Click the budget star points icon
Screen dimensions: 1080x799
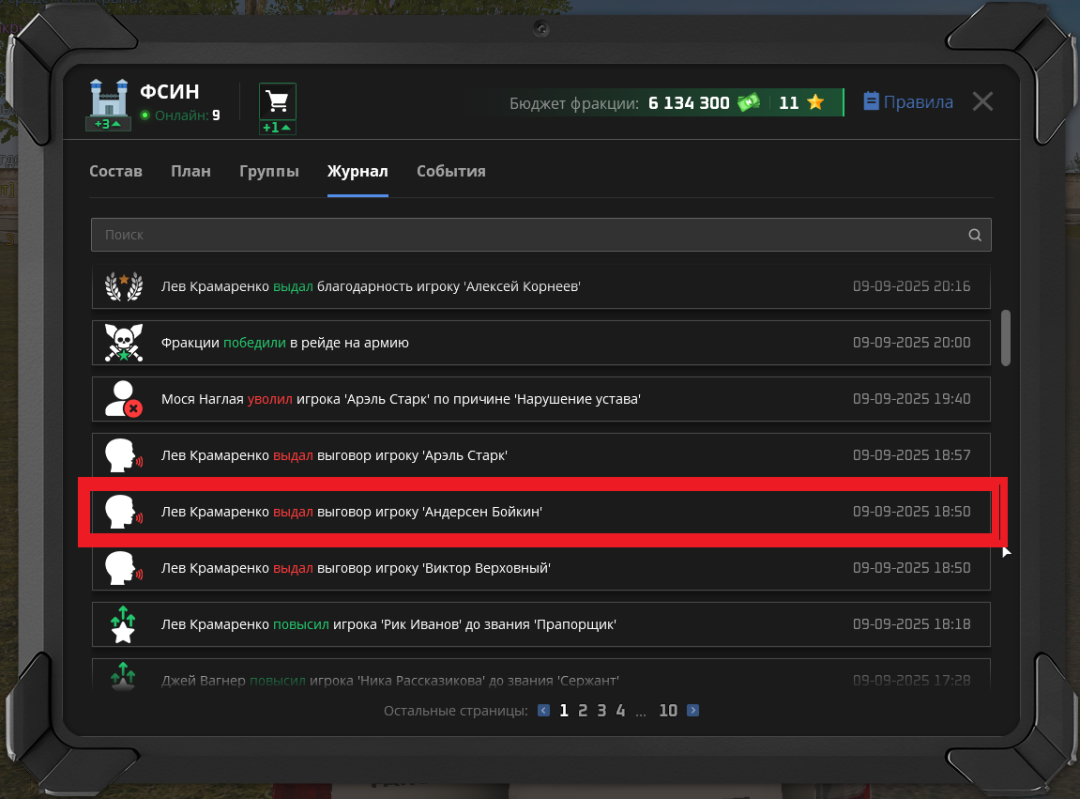pos(815,102)
